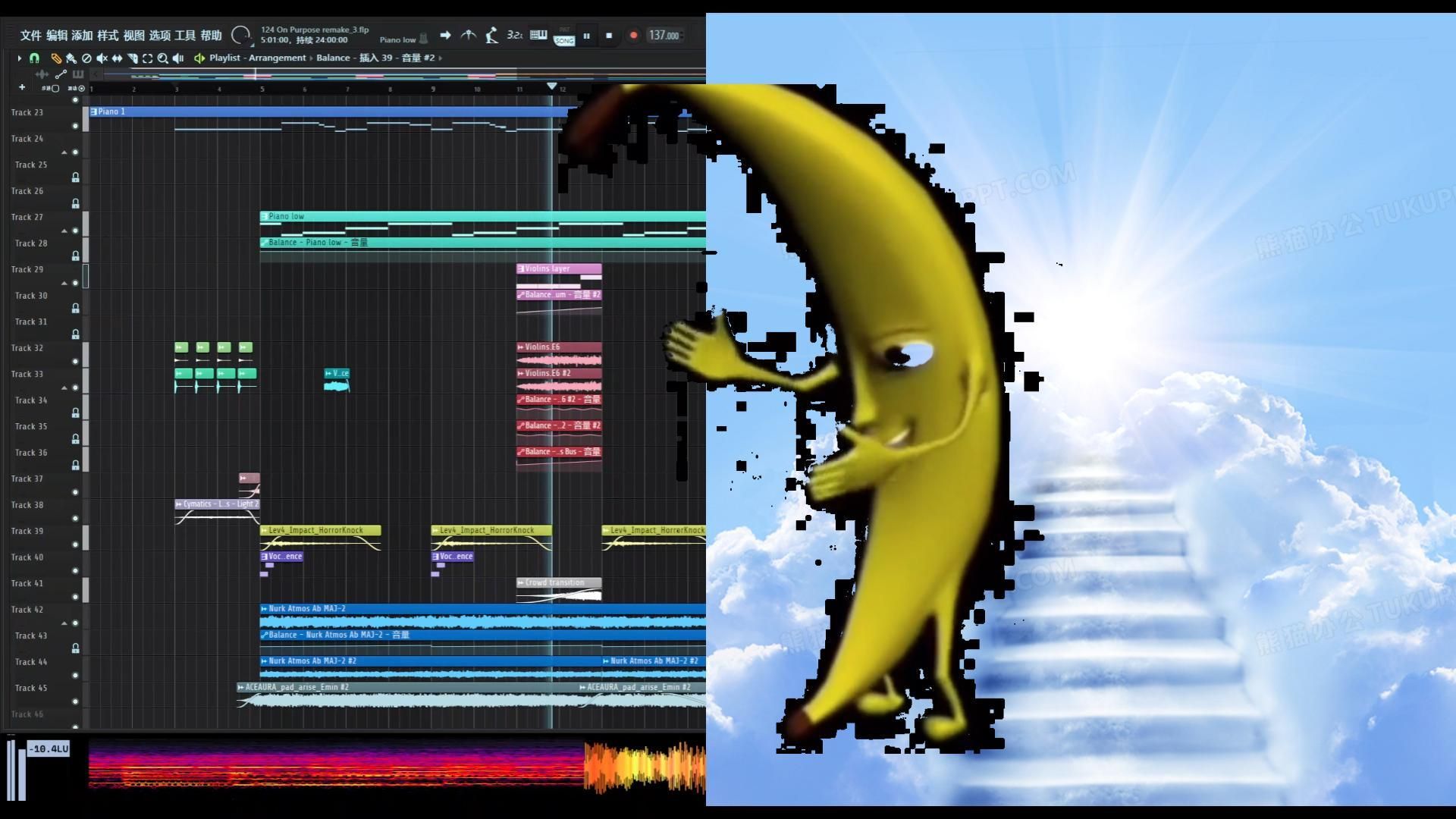Collapse the Track 24 group arrow
This screenshot has height=819, width=1456.
[x=64, y=152]
